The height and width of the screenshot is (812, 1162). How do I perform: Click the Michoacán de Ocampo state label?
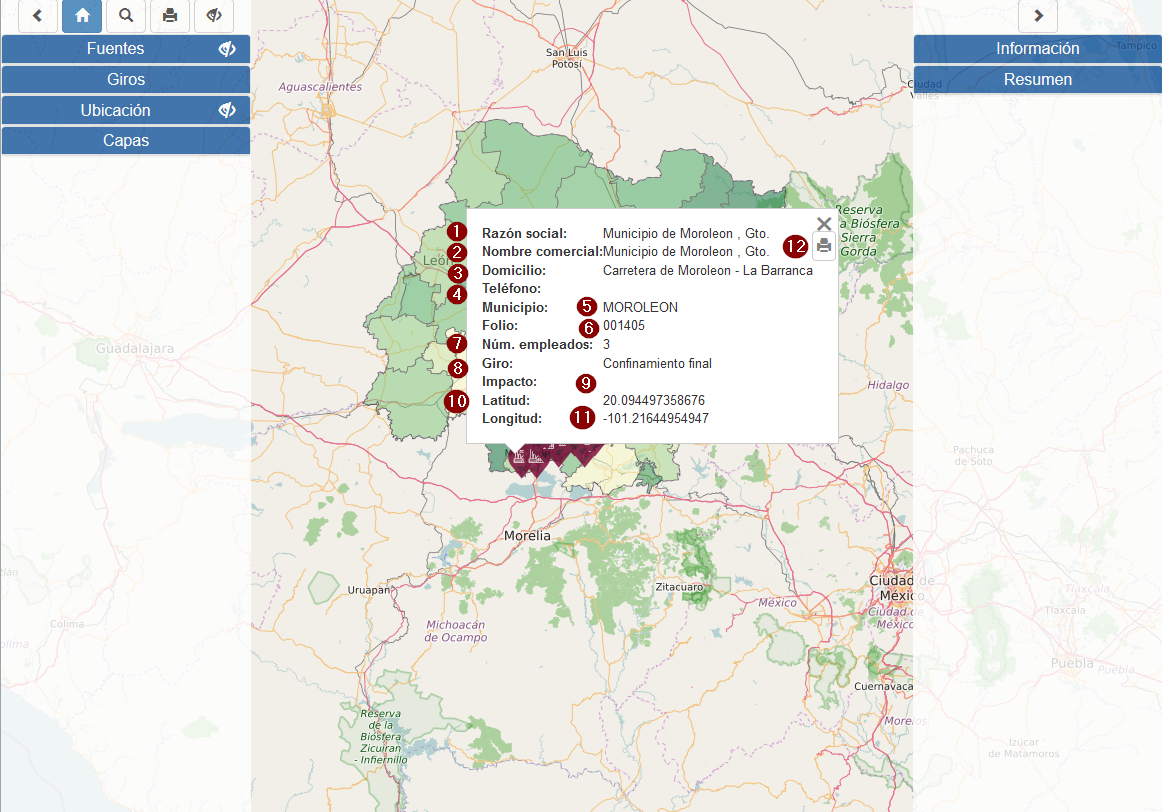point(456,631)
